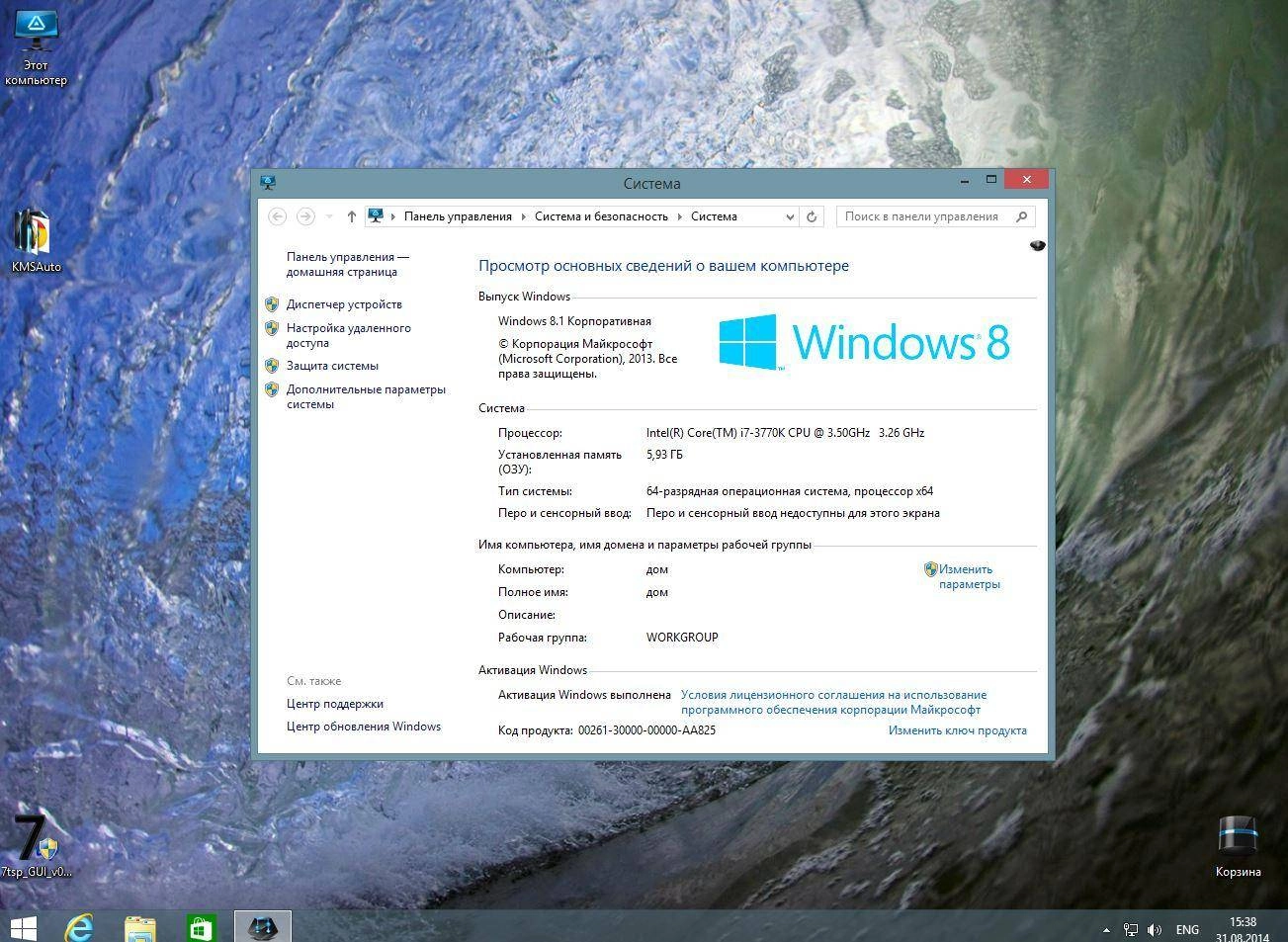Expand the arrow after Панель управления breadcrumb
The image size is (1288, 942).
click(524, 216)
